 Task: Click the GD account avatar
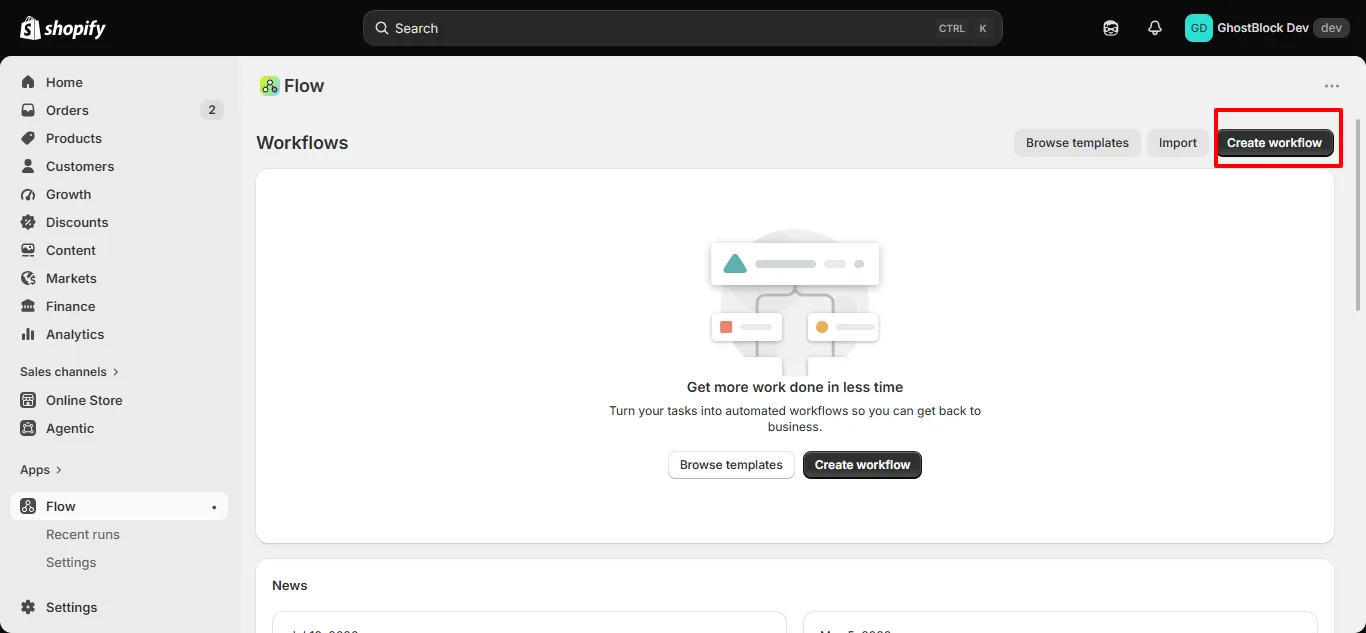click(1198, 28)
